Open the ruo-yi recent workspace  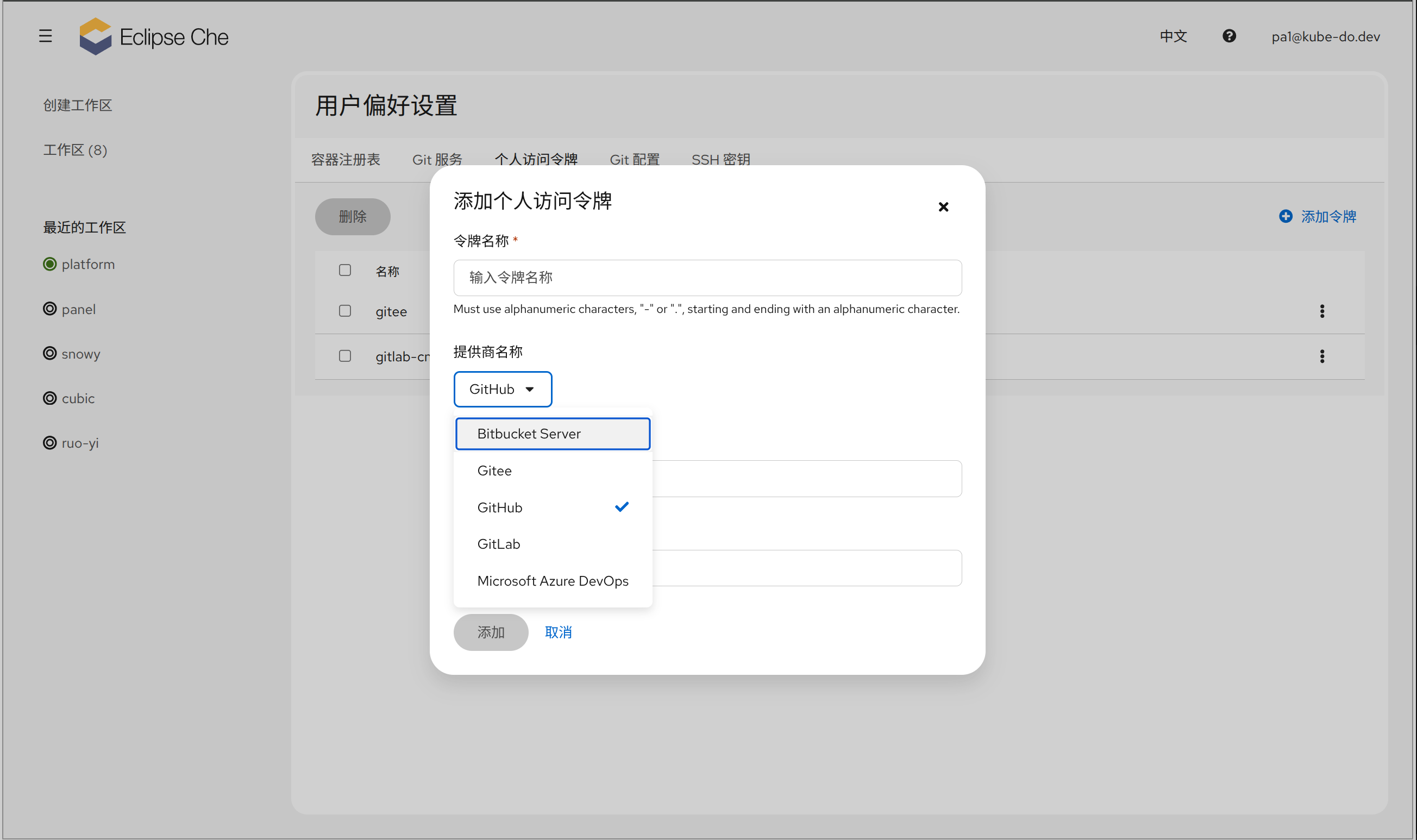80,443
